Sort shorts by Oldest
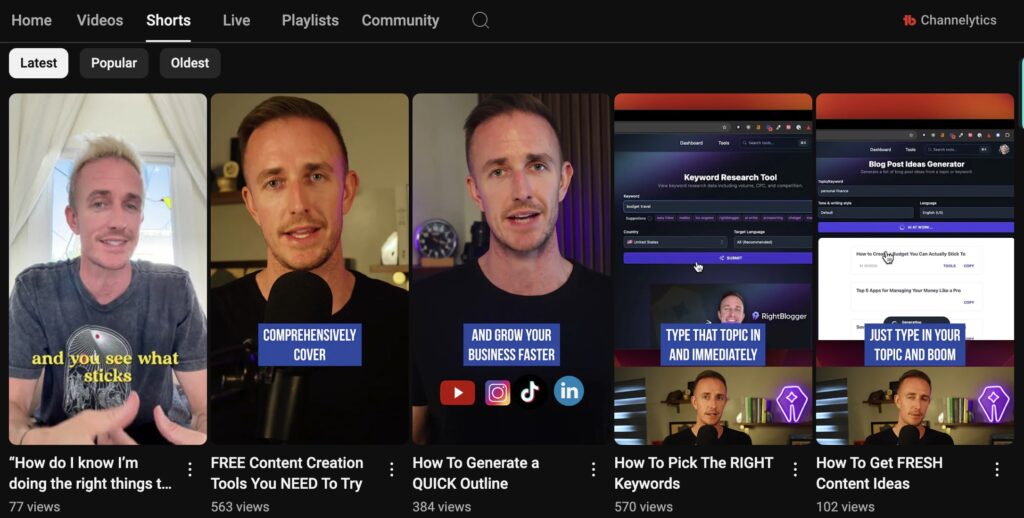Screen dimensions: 1024x518 tap(190, 63)
